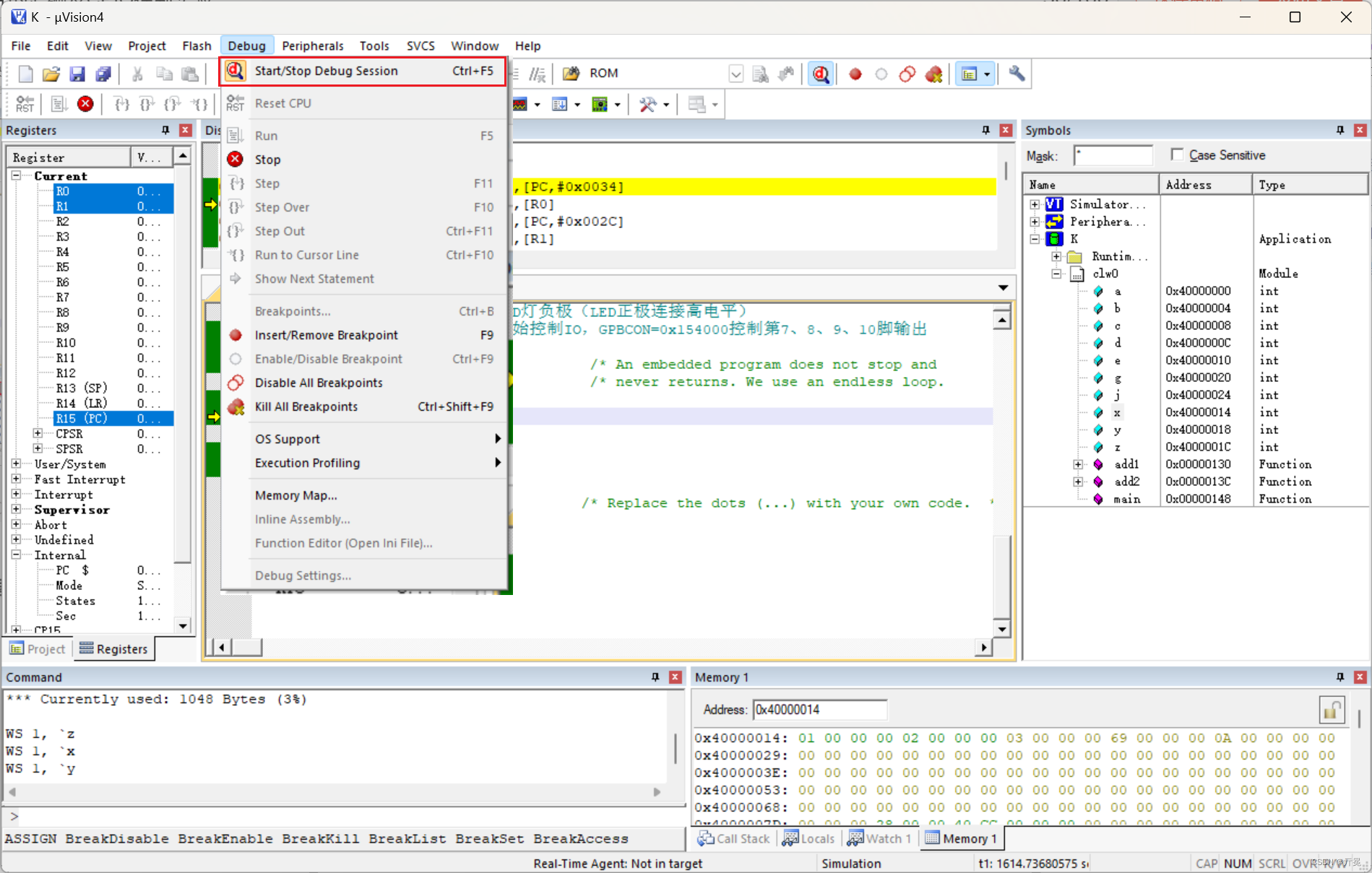Close the Symbols panel
Viewport: 1372px width, 873px height.
click(1360, 130)
